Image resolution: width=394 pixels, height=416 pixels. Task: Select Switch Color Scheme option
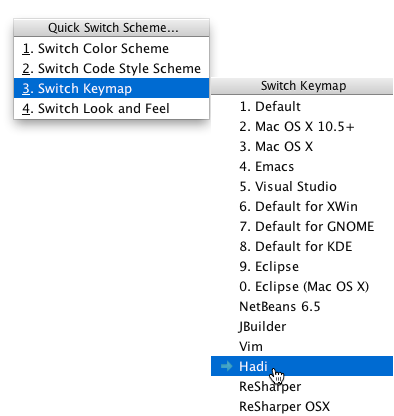(x=111, y=49)
